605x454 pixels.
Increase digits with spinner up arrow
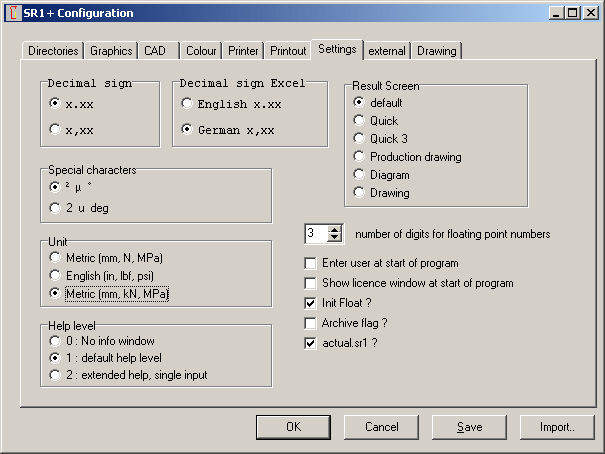334,229
